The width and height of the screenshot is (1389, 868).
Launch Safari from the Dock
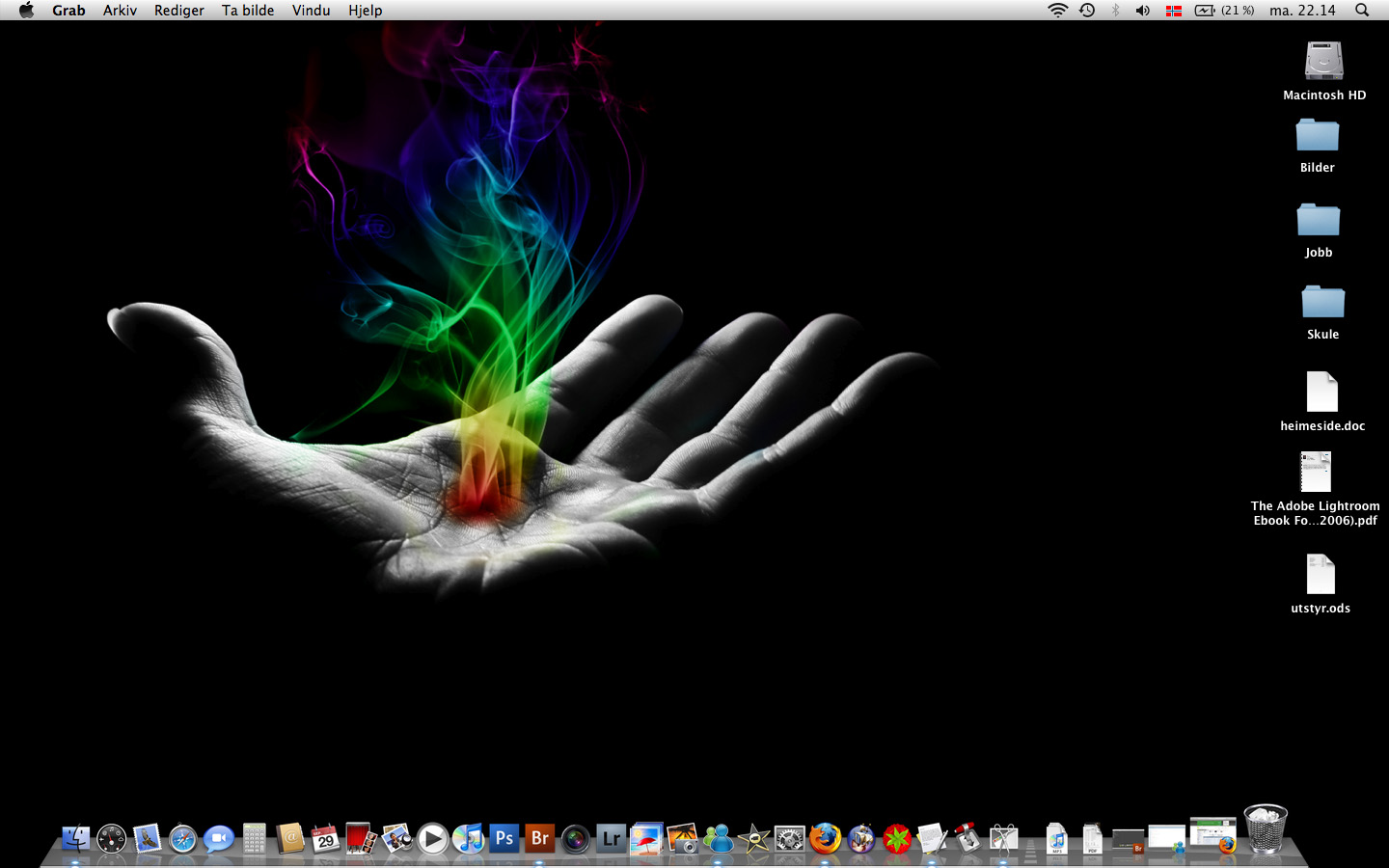pos(182,838)
